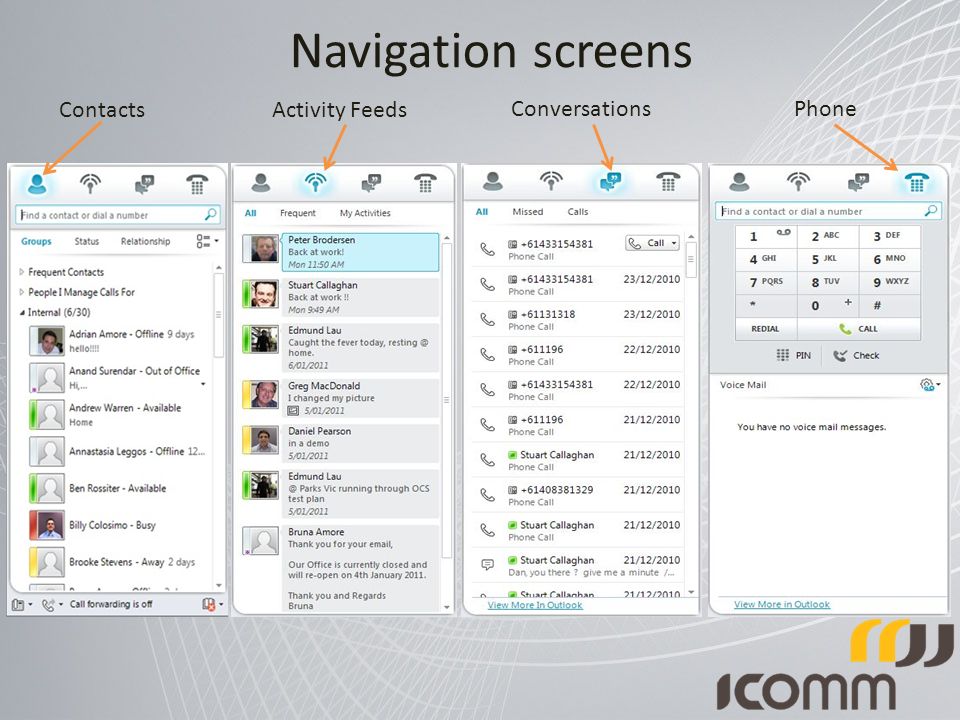The height and width of the screenshot is (720, 960).
Task: Open Conversations icon in the Contacts panel
Action: click(144, 184)
